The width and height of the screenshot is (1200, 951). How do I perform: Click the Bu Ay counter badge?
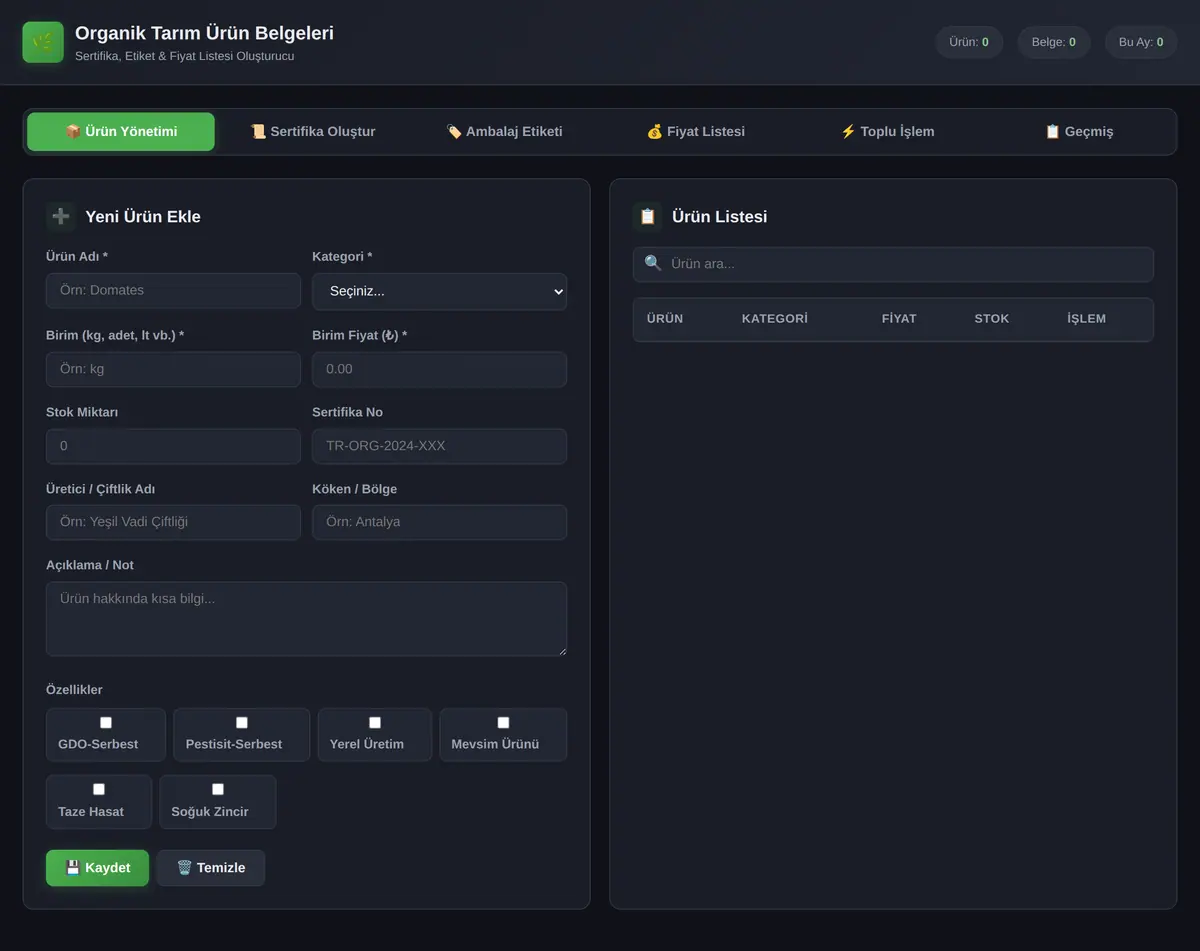(x=1141, y=42)
